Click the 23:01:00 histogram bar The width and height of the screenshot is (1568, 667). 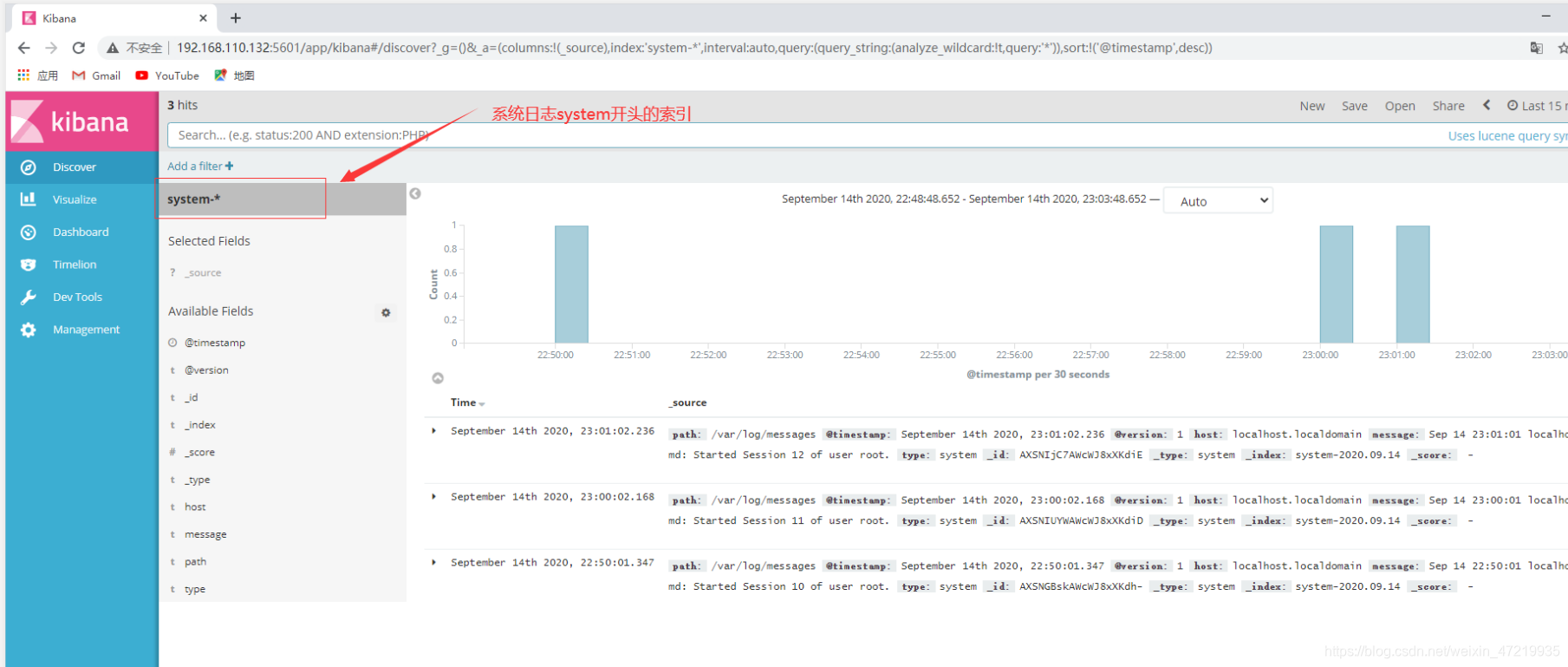(x=1413, y=284)
